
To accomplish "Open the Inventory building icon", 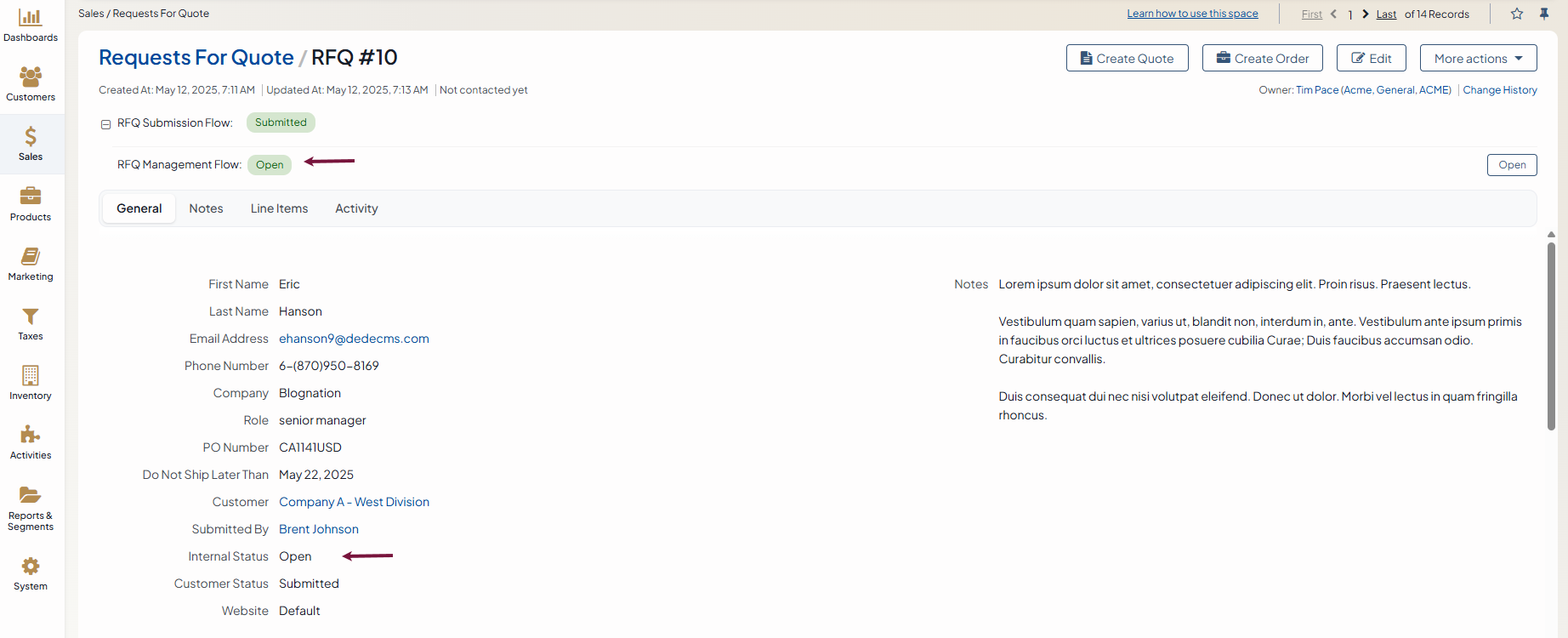I will pyautogui.click(x=31, y=375).
